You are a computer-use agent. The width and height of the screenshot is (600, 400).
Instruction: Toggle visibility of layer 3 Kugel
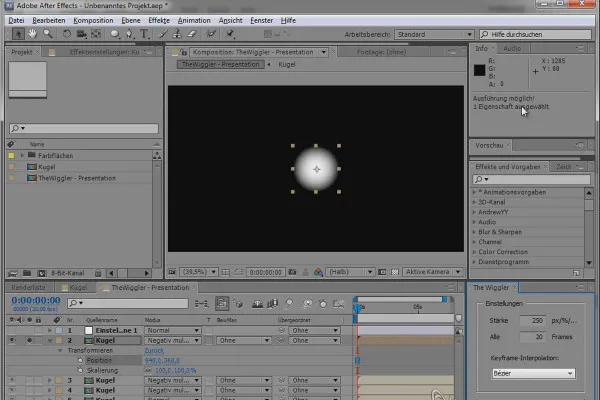(12, 380)
